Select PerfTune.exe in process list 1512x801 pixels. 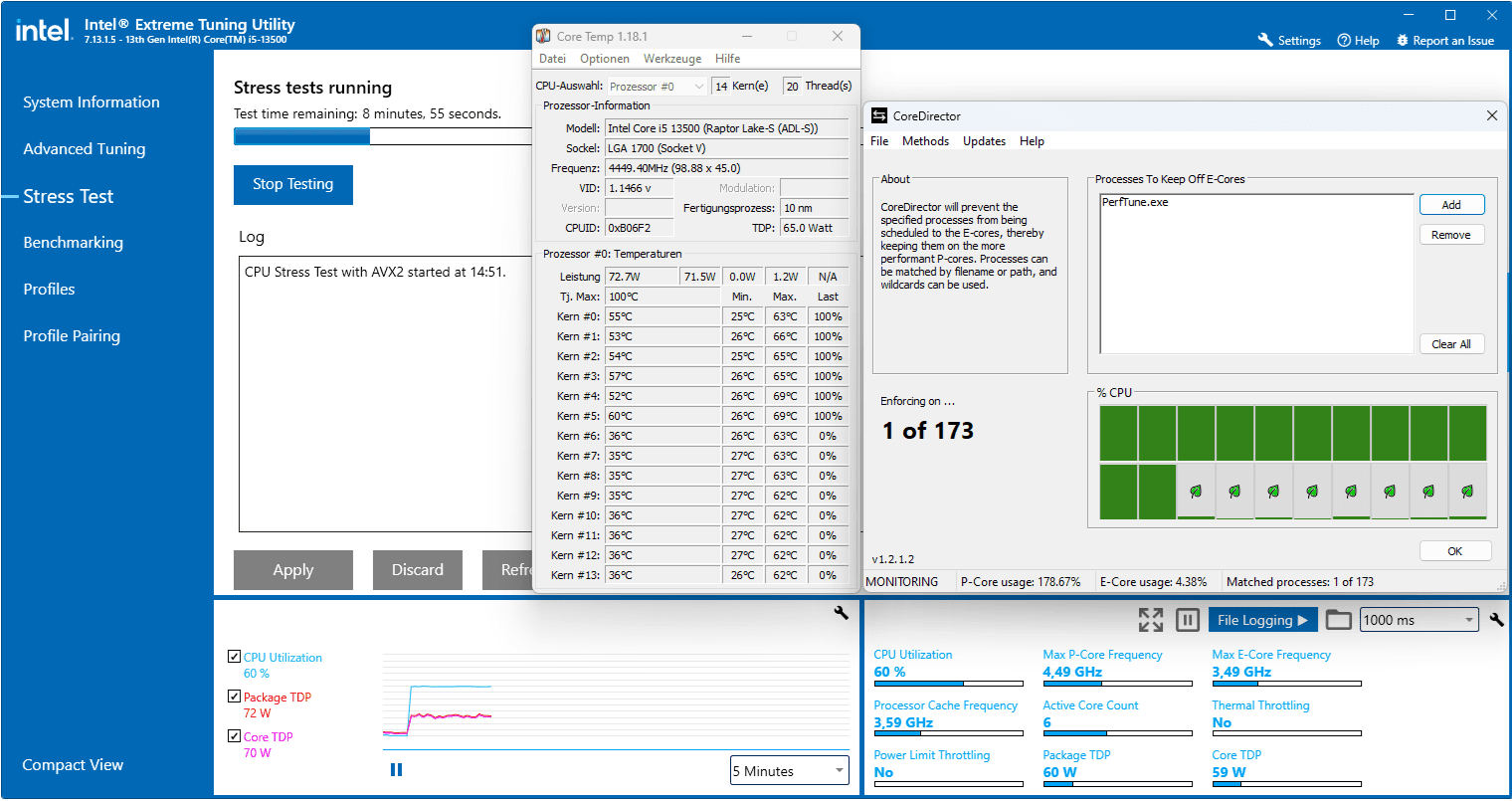click(1135, 202)
